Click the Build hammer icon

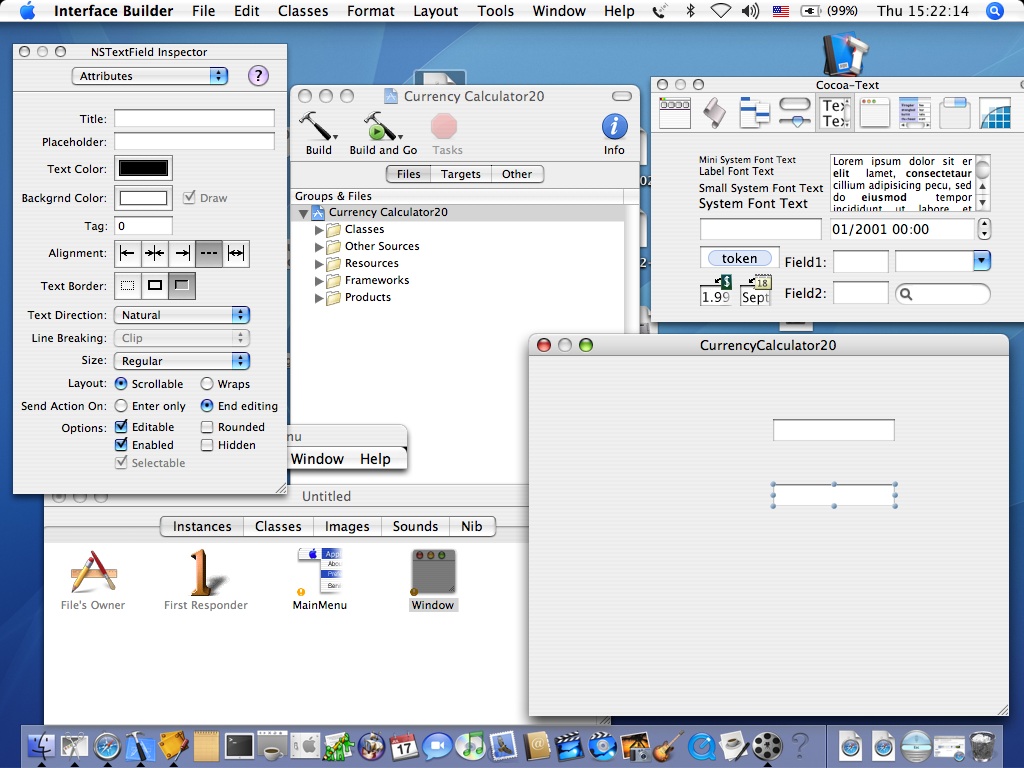point(318,126)
